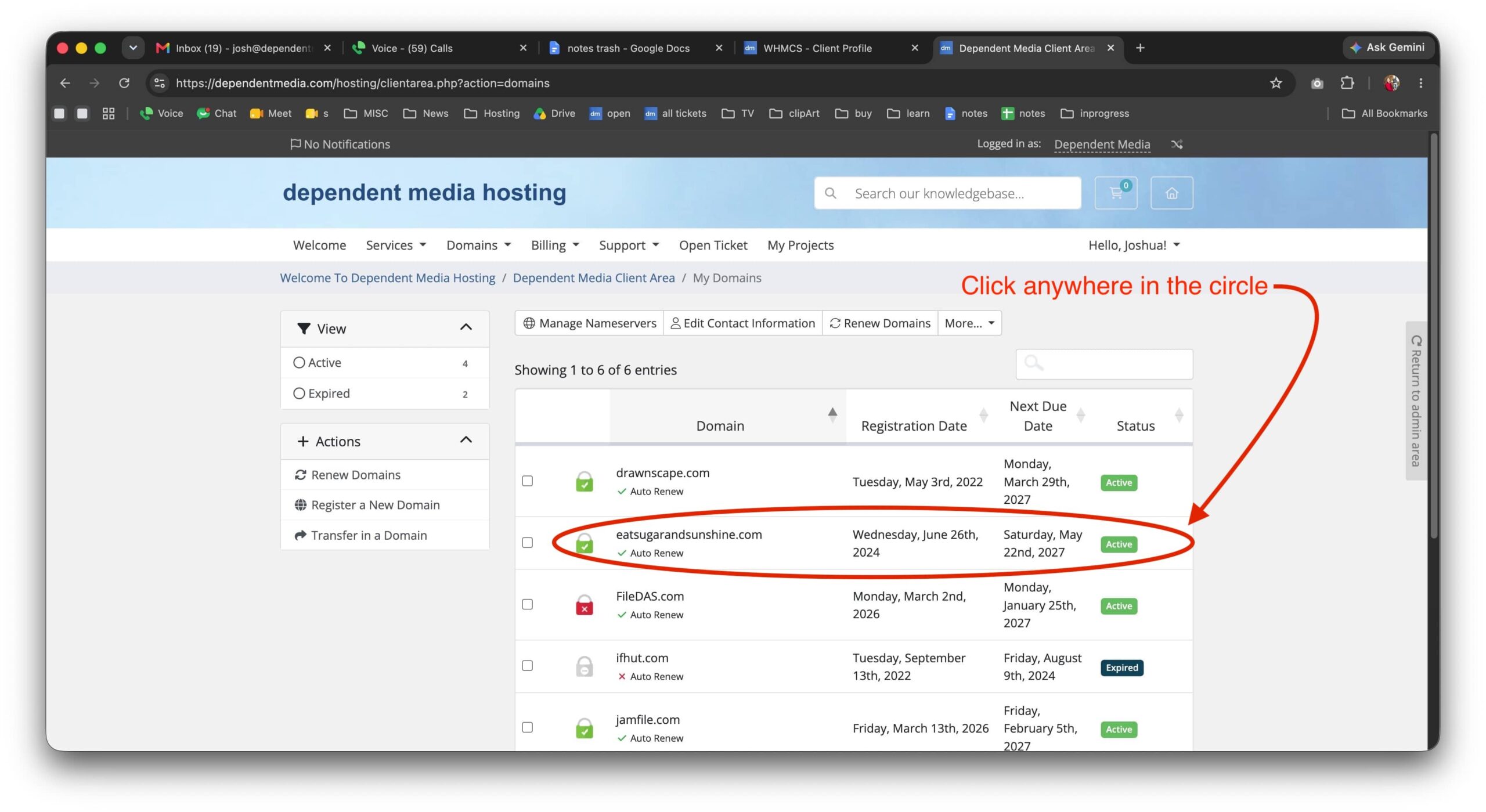Select the Expired view filter
Screen dimensions: 1486x812
click(x=384, y=394)
